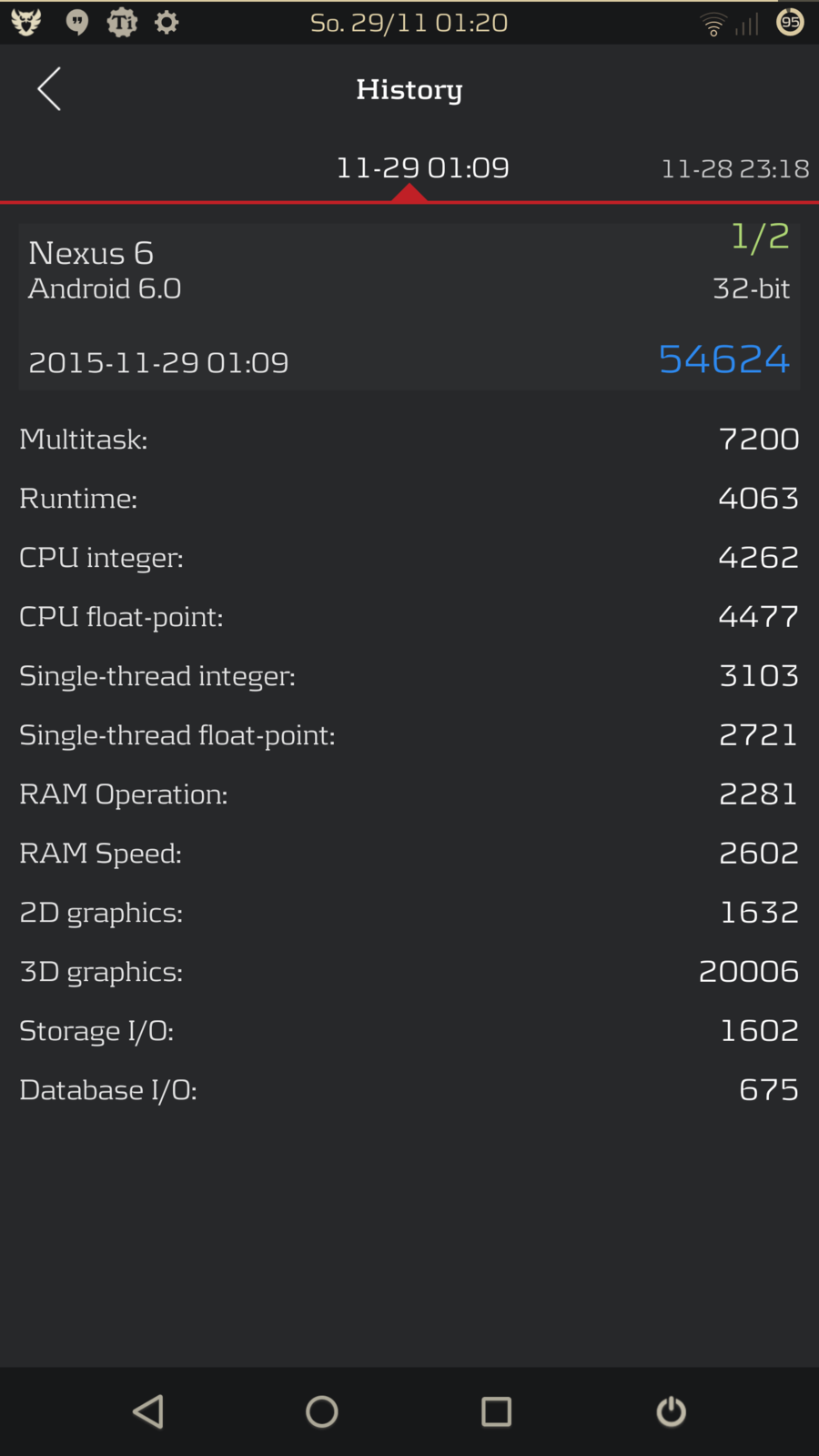
Task: Tap the RAM Speed result row
Action: click(x=409, y=854)
